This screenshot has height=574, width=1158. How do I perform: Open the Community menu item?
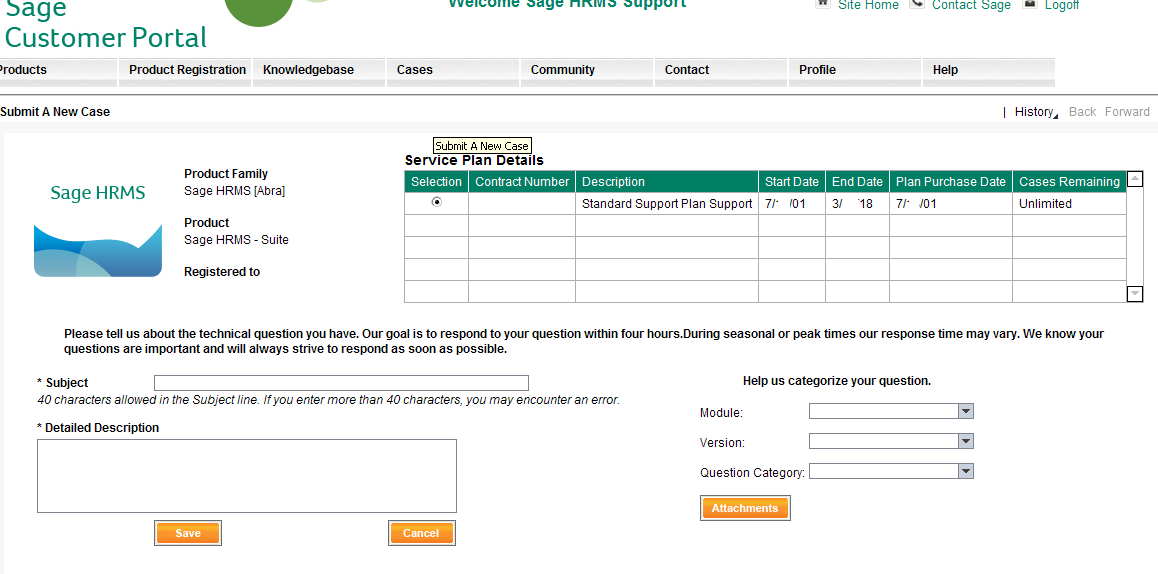tap(562, 70)
